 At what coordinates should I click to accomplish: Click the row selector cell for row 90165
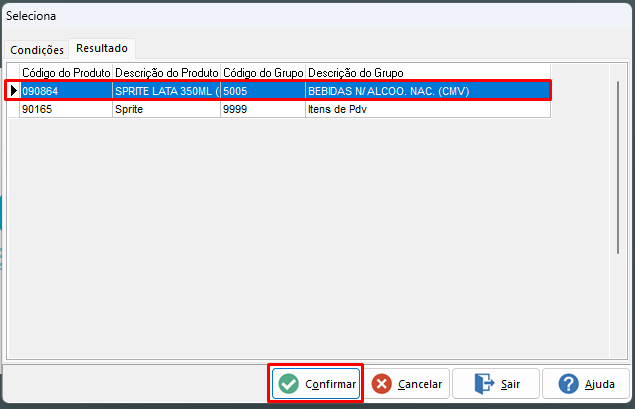tap(13, 109)
